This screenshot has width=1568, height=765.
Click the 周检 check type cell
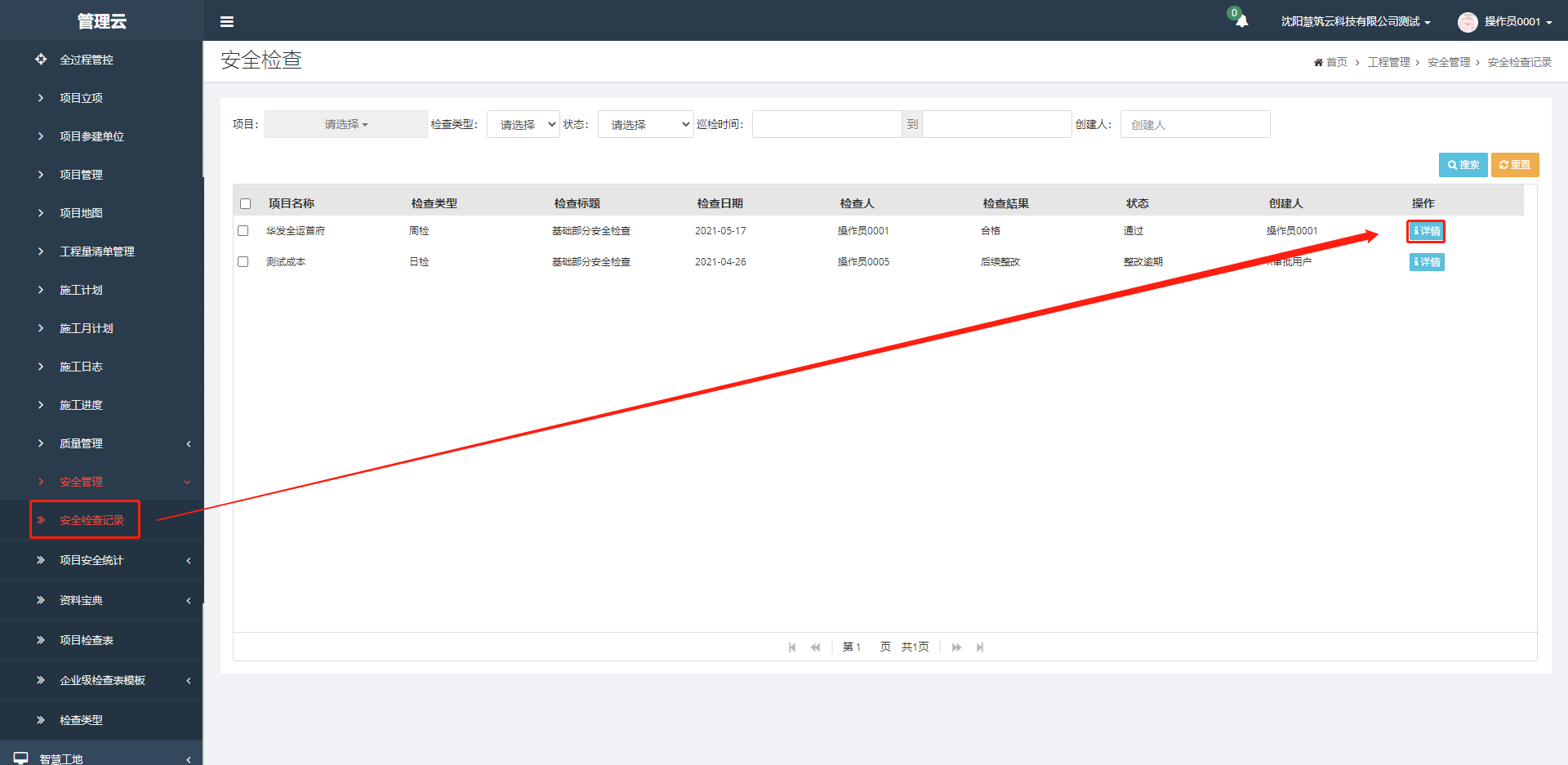click(x=419, y=231)
